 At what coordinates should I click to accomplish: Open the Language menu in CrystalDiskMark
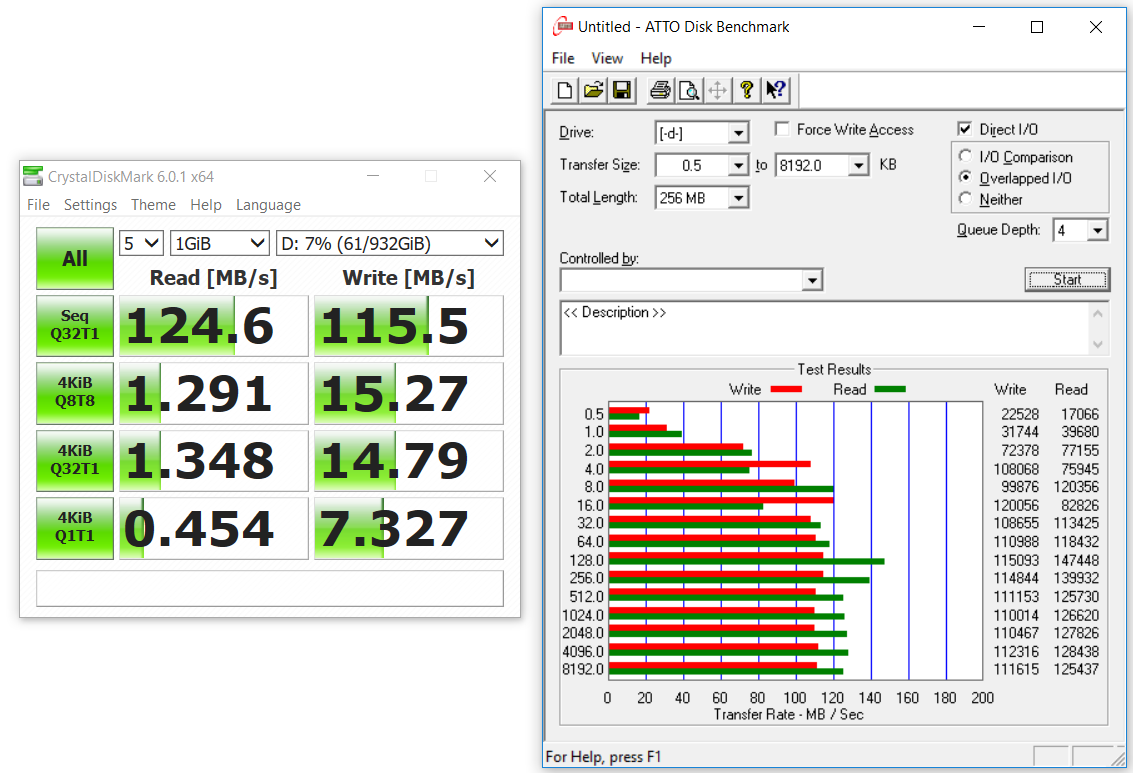268,205
